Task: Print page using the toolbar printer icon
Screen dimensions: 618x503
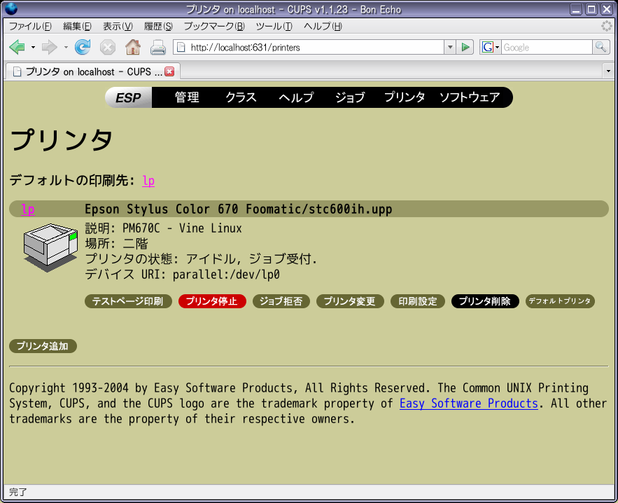Action: (x=158, y=48)
